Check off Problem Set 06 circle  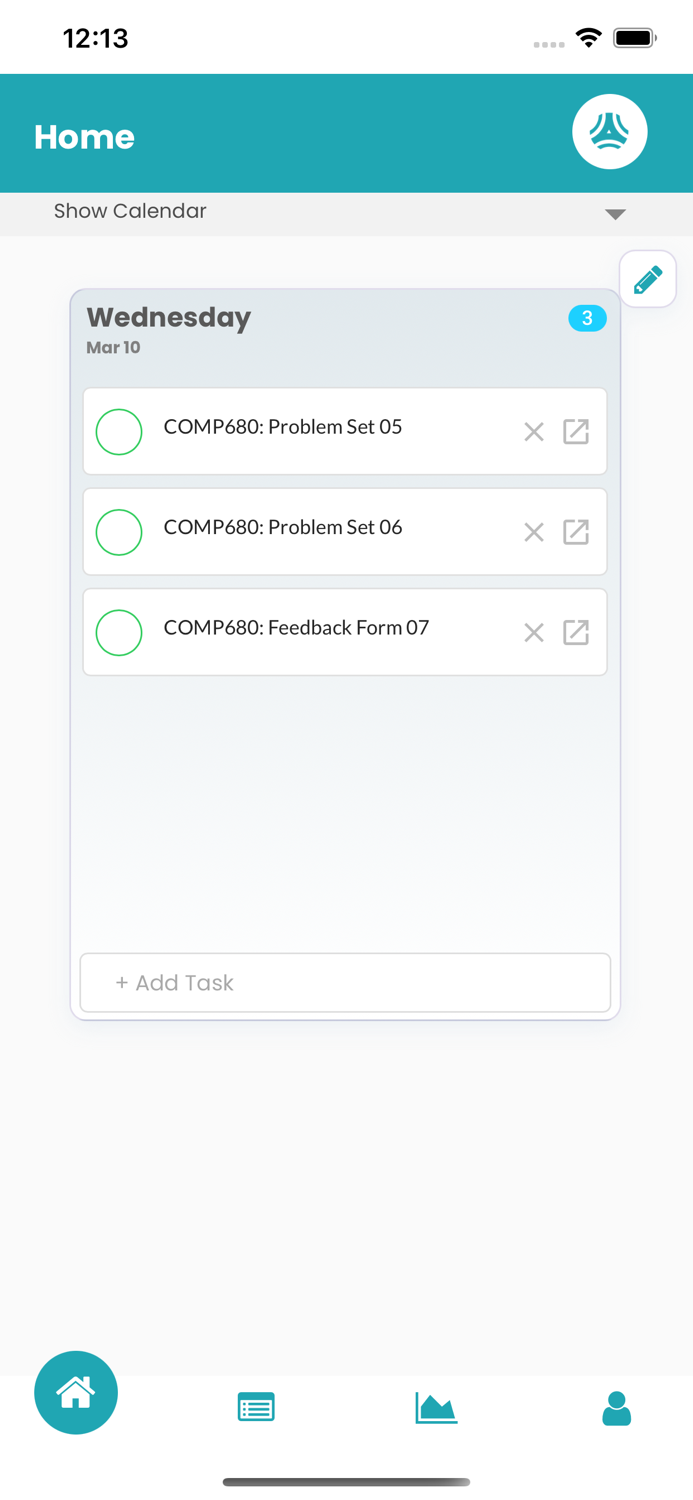point(119,532)
